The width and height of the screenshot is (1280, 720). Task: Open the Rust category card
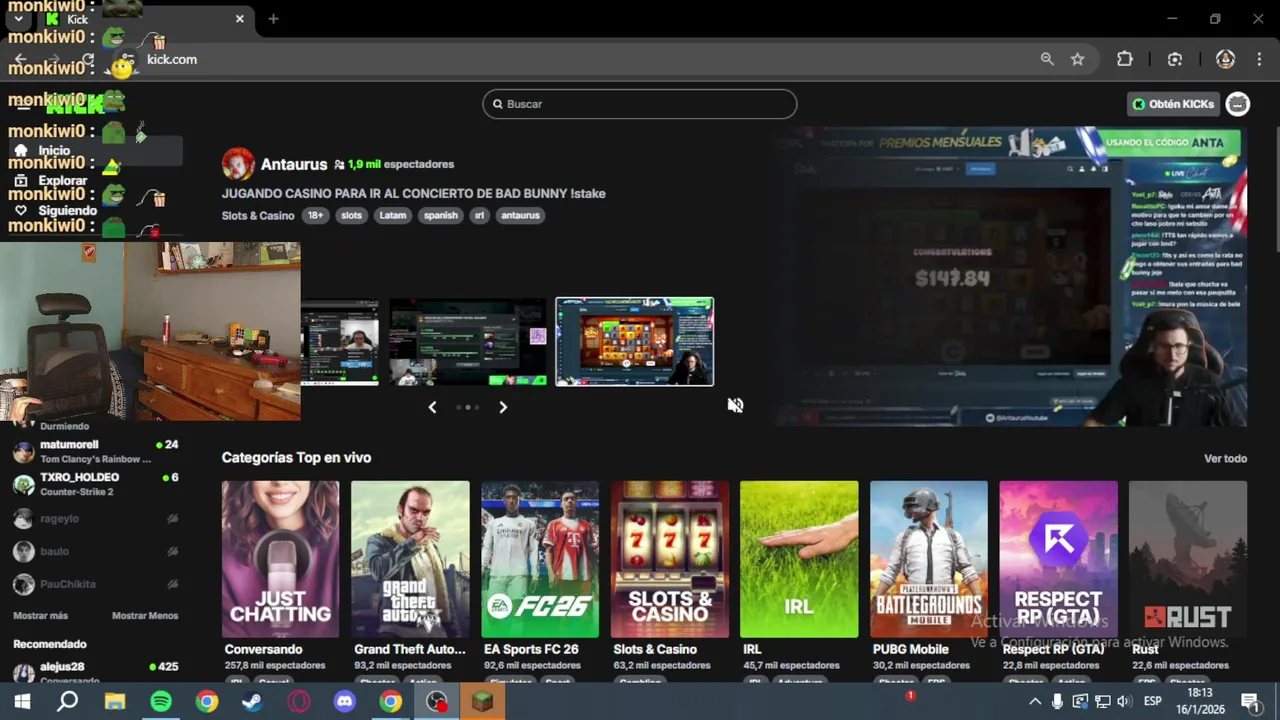pyautogui.click(x=1188, y=559)
